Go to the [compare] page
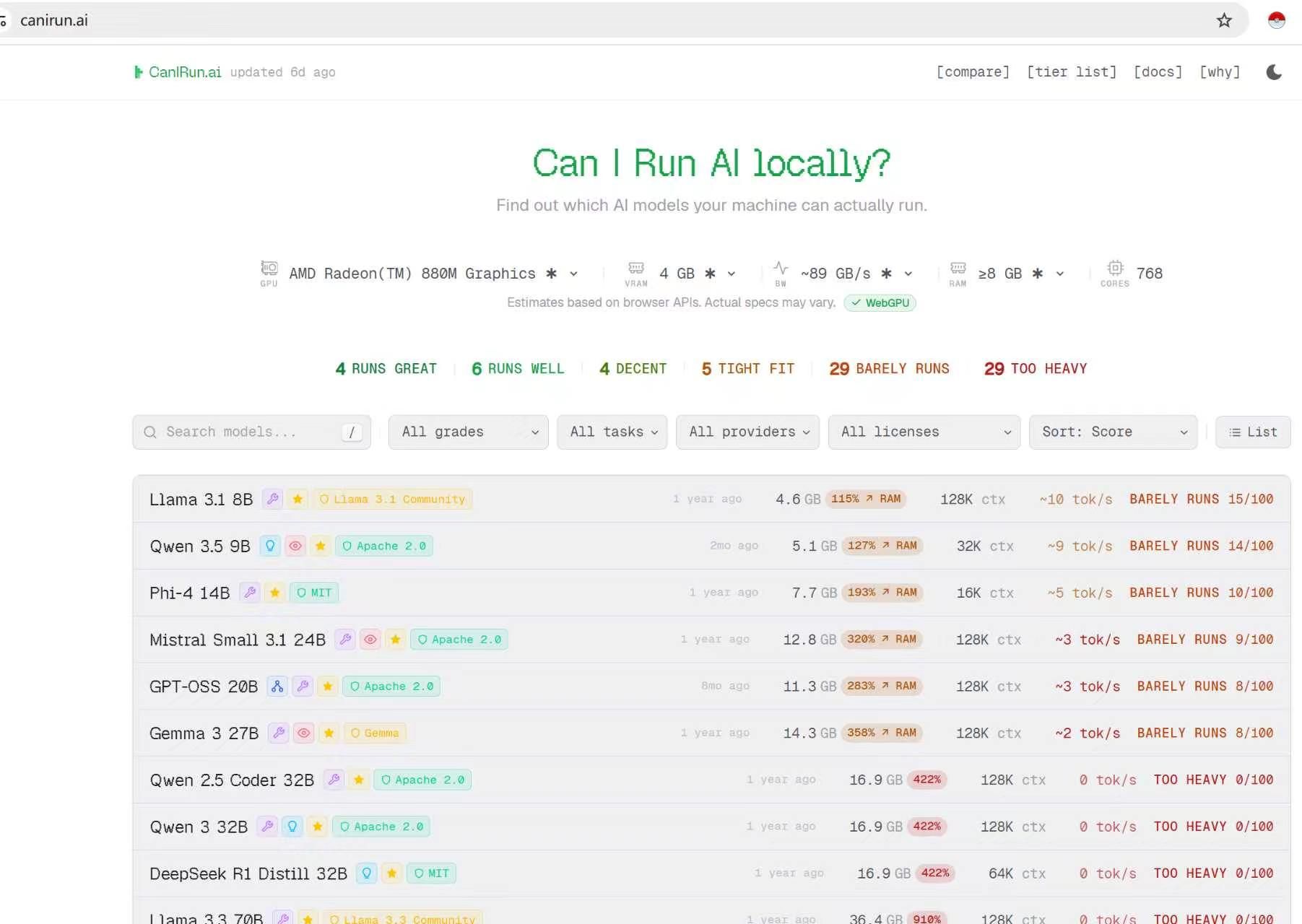Screen dimensions: 1302x924 click(973, 72)
